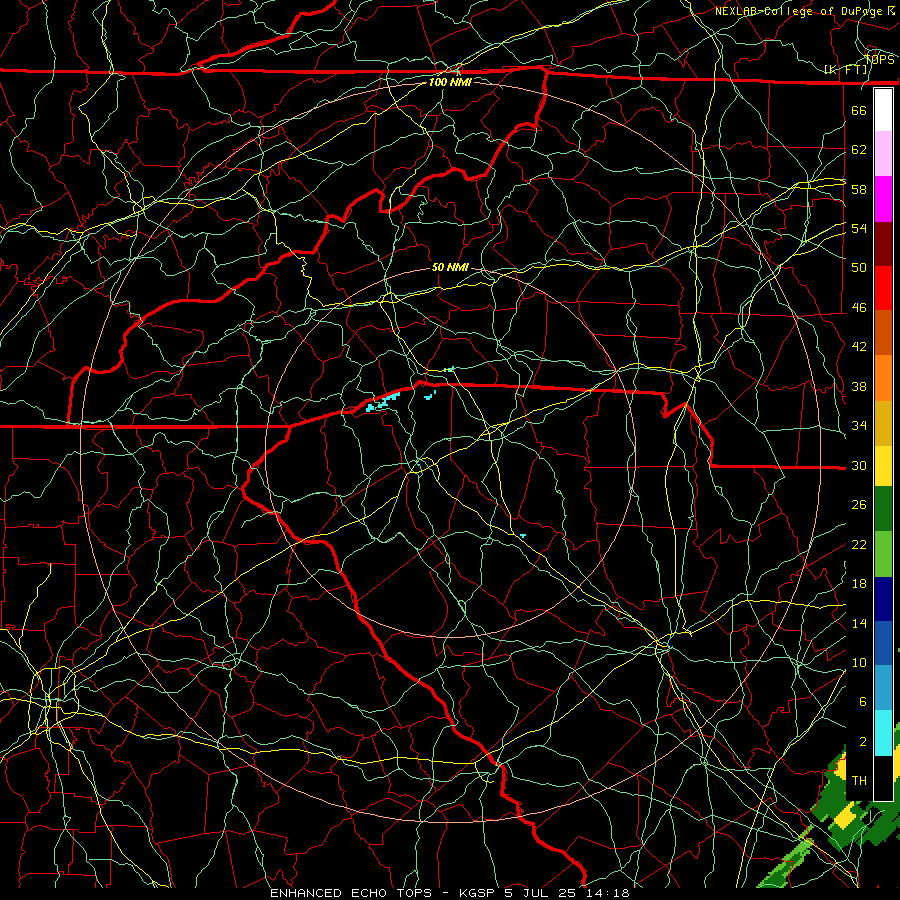Click the 'ENHANCED ECHO TOPS' title text
This screenshot has height=900, width=900.
[351, 893]
